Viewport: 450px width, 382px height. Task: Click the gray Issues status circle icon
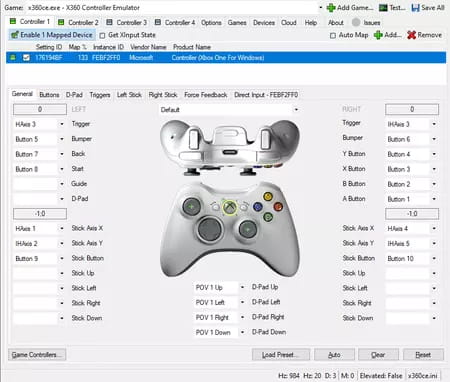point(356,22)
